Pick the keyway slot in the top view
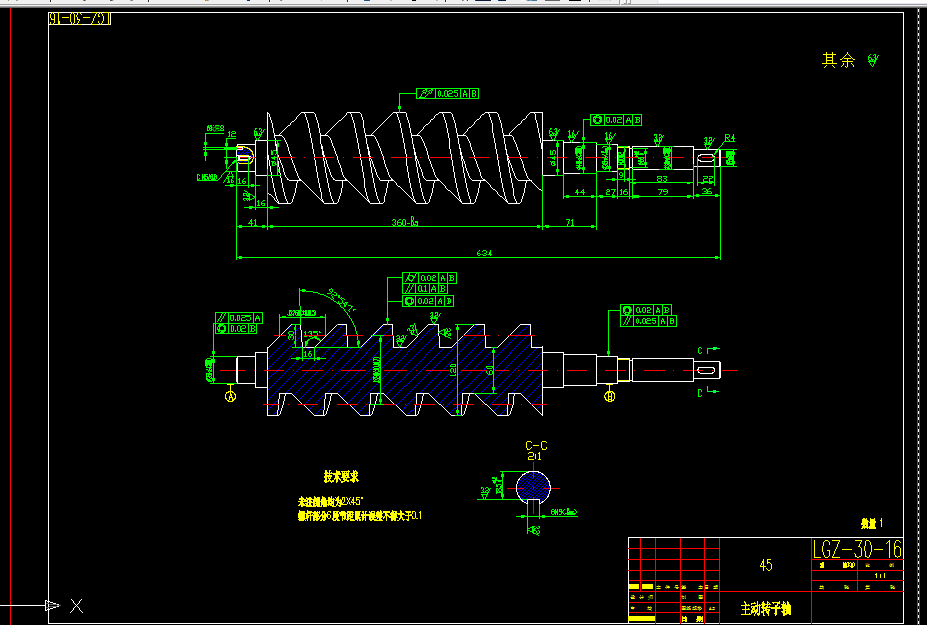The width and height of the screenshot is (927, 625). coord(708,157)
